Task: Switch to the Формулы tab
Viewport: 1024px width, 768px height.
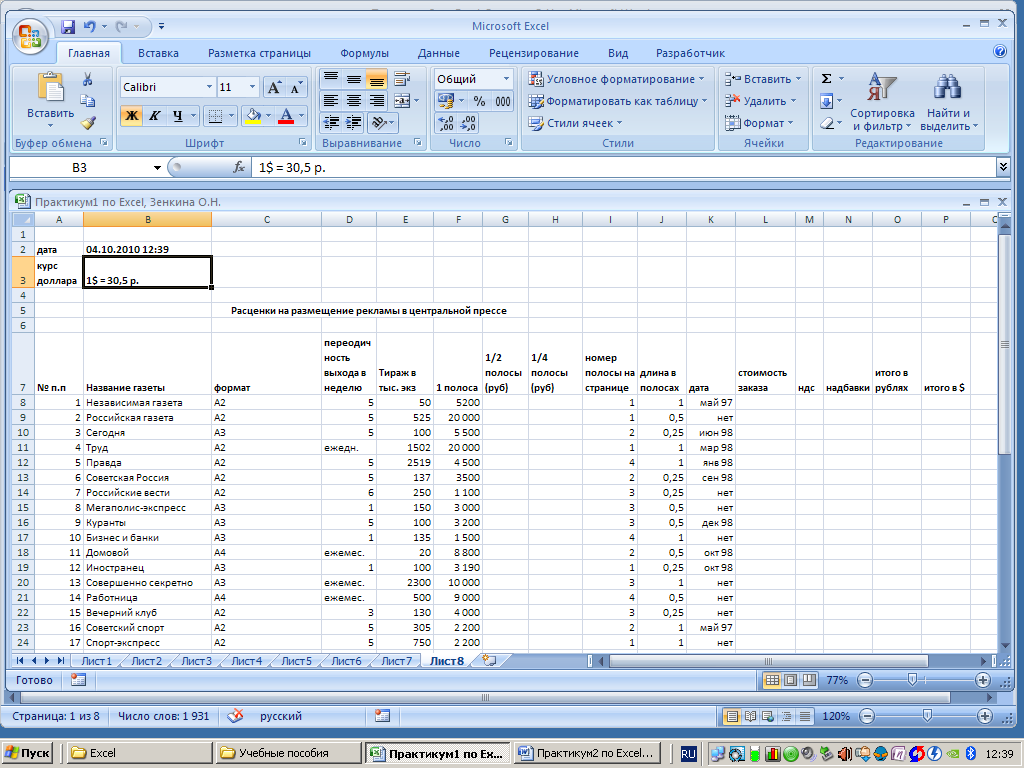Action: point(364,53)
